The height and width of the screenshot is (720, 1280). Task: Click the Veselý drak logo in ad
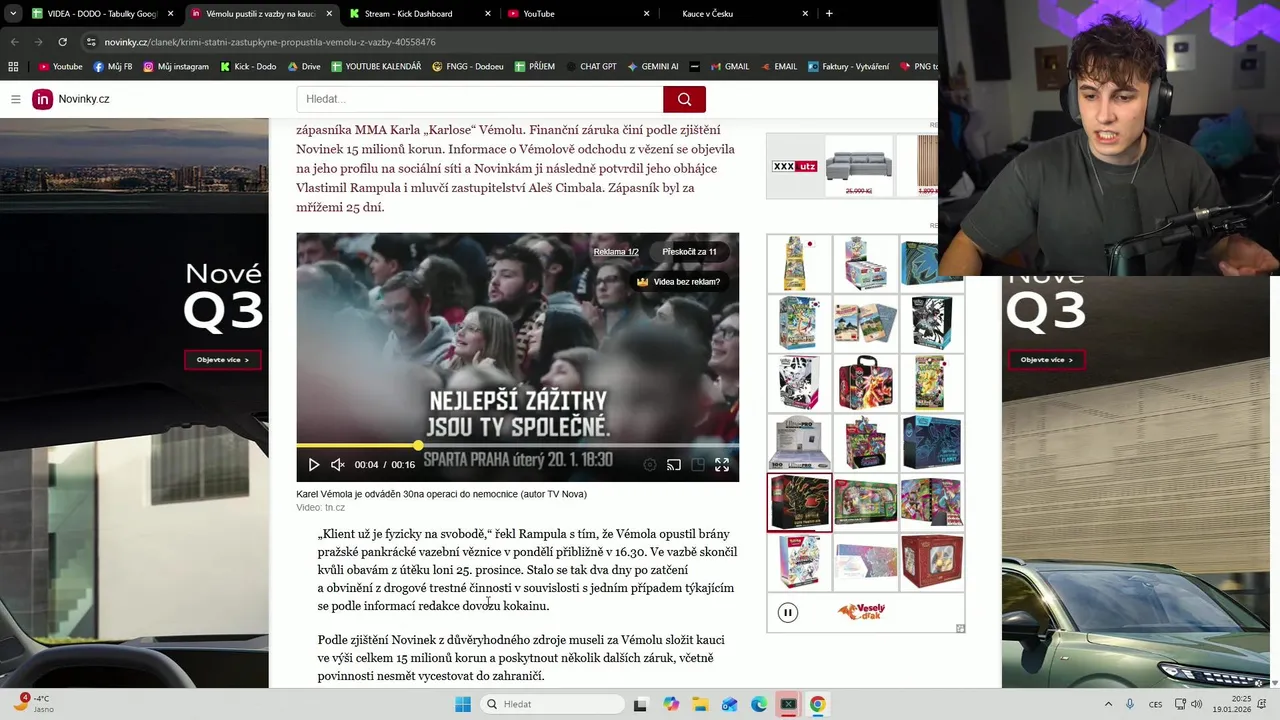861,612
